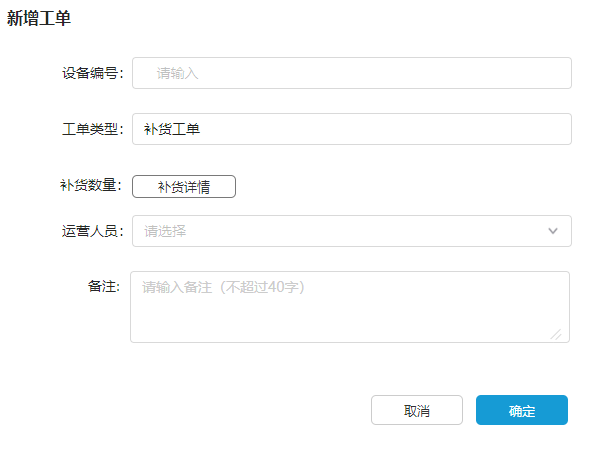Click the 备注 field label
Screen dimensions: 613x455
coord(104,287)
